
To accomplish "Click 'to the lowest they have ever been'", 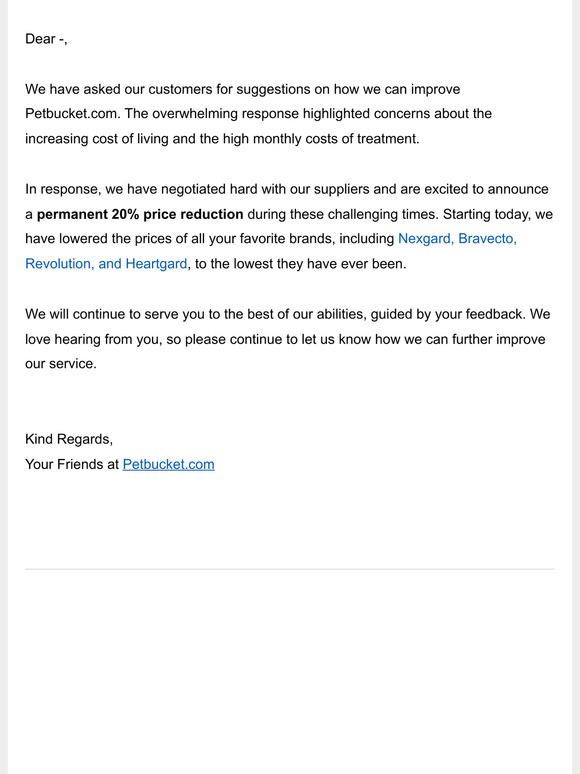I will click(300, 264).
